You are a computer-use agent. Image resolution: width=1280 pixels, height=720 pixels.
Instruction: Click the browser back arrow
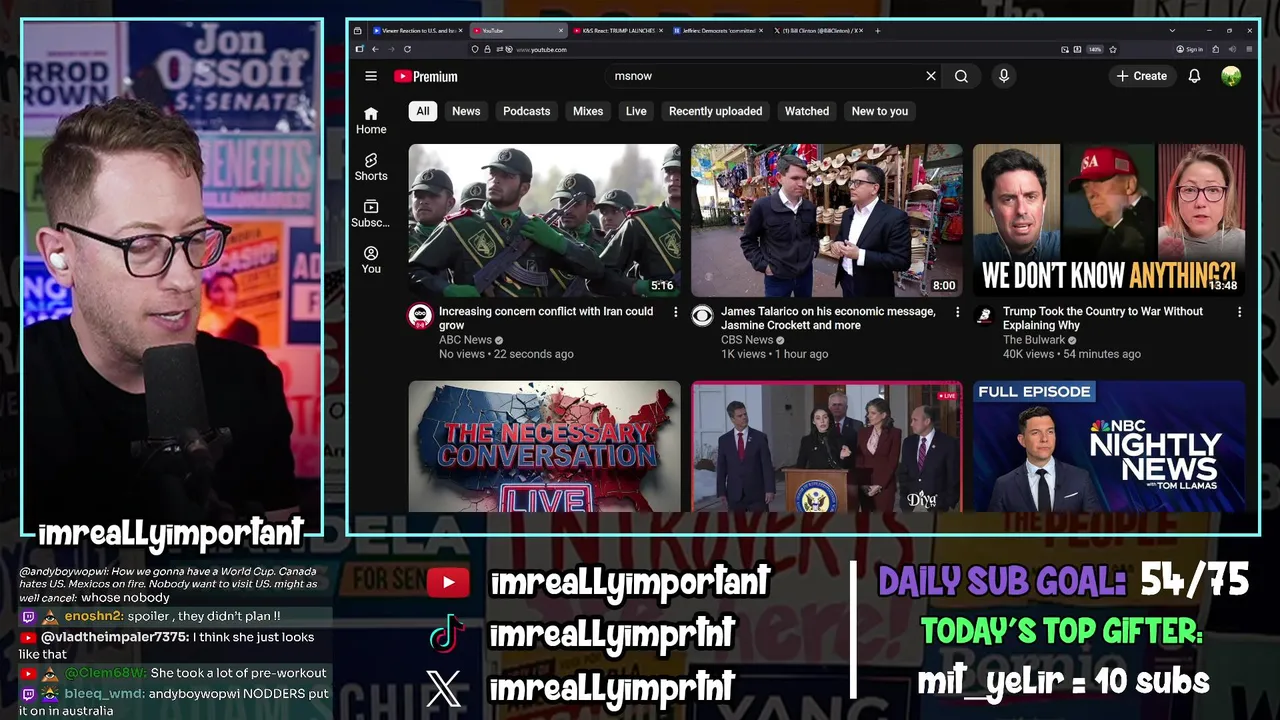[x=375, y=49]
